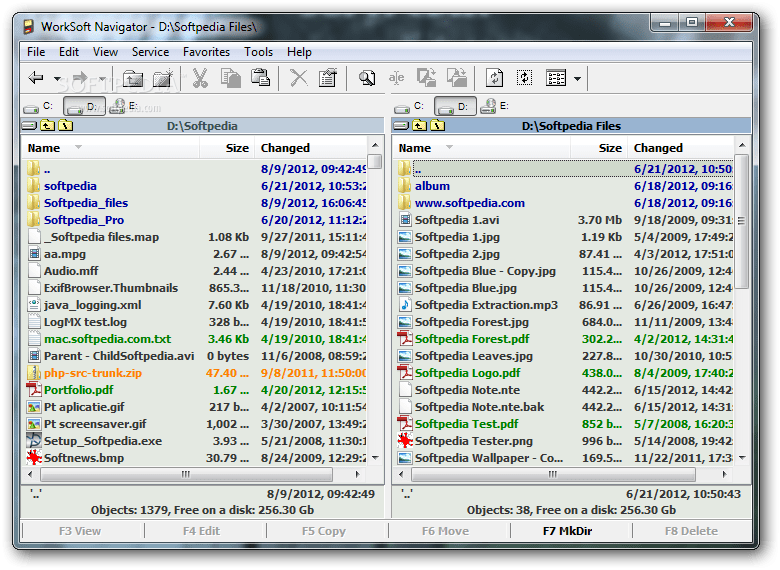Click the Rename icon in toolbar
Screen dimensions: 780x570
tap(396, 78)
